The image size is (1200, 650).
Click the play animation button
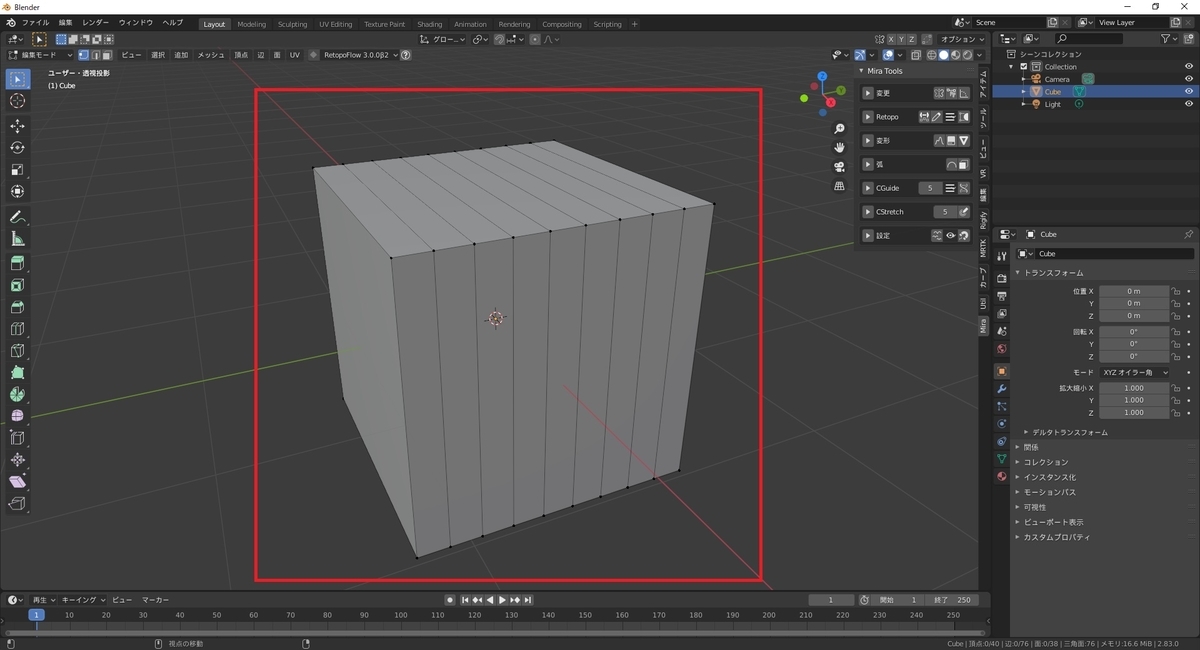tap(502, 600)
